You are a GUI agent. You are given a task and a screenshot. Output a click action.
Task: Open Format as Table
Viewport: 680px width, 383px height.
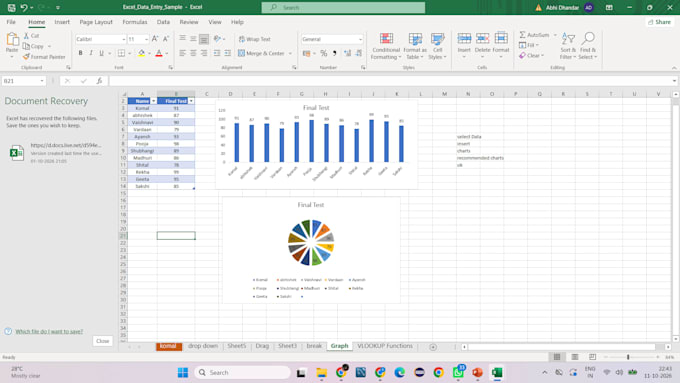pos(415,46)
